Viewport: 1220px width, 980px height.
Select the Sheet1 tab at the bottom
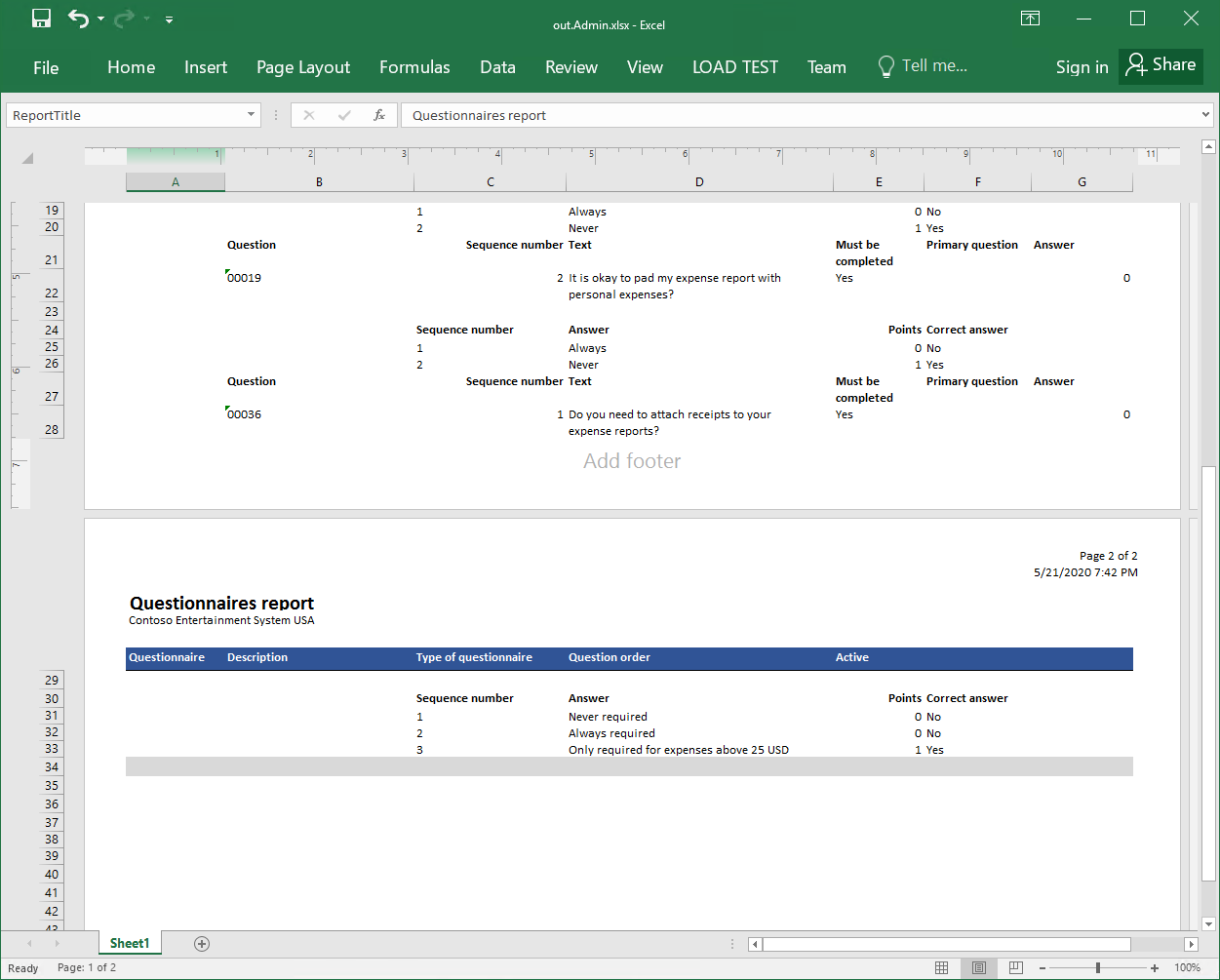pyautogui.click(x=130, y=943)
